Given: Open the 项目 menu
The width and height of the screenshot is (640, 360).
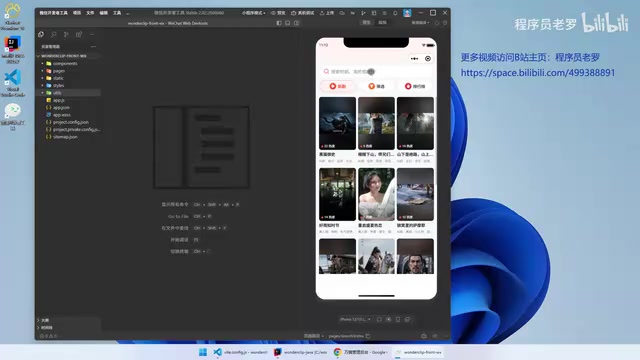Looking at the screenshot, I should click(77, 13).
